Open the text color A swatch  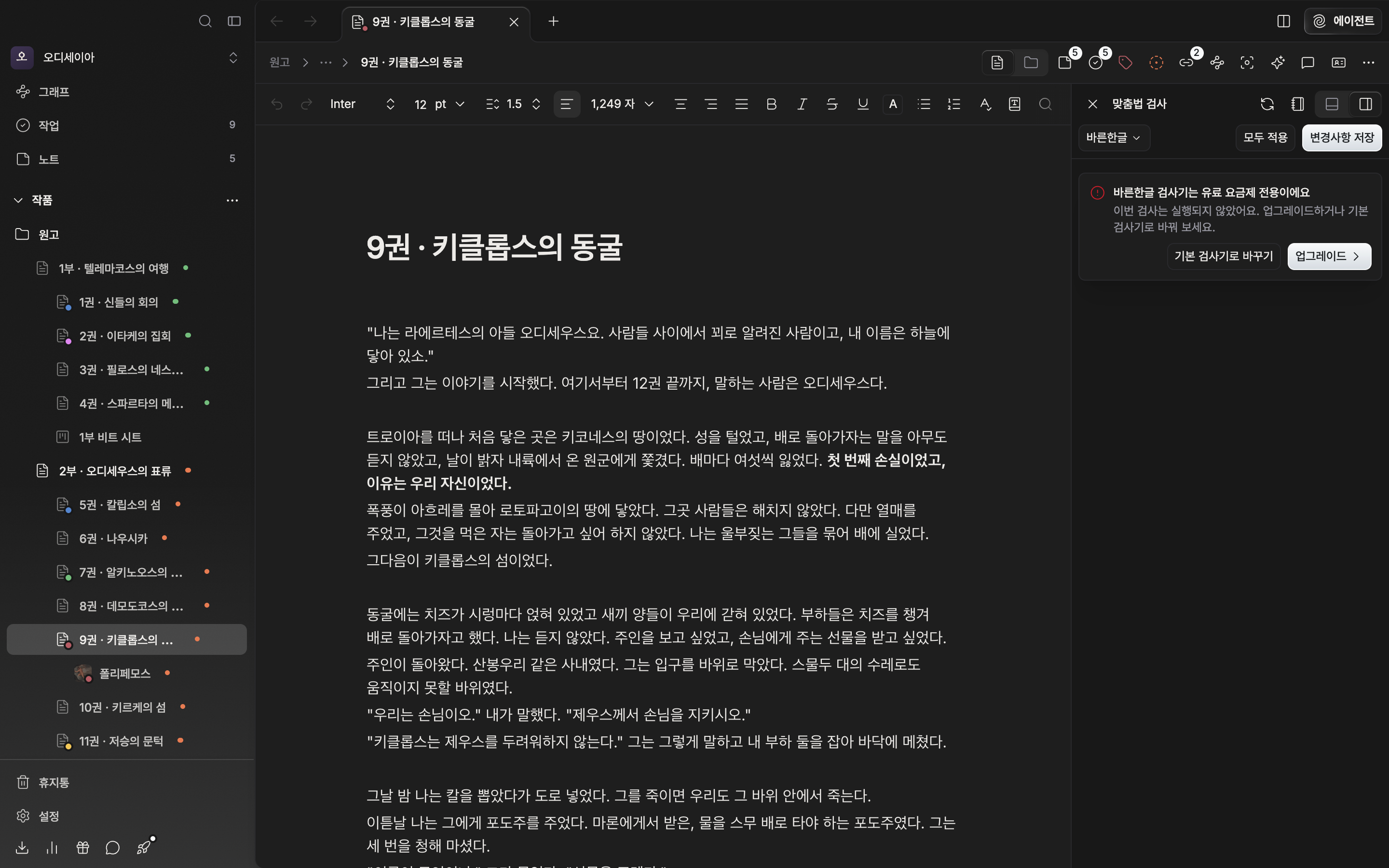point(893,104)
